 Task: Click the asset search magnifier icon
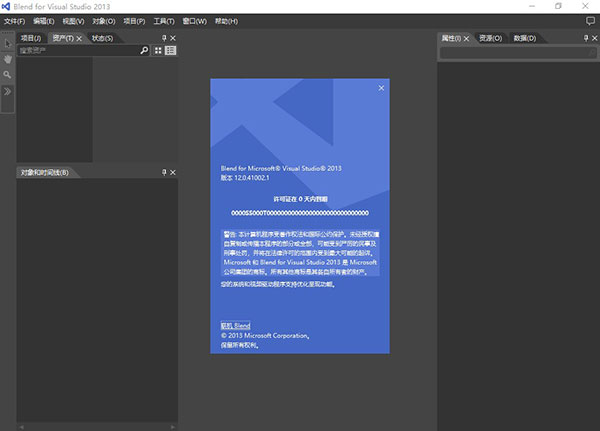[x=144, y=50]
